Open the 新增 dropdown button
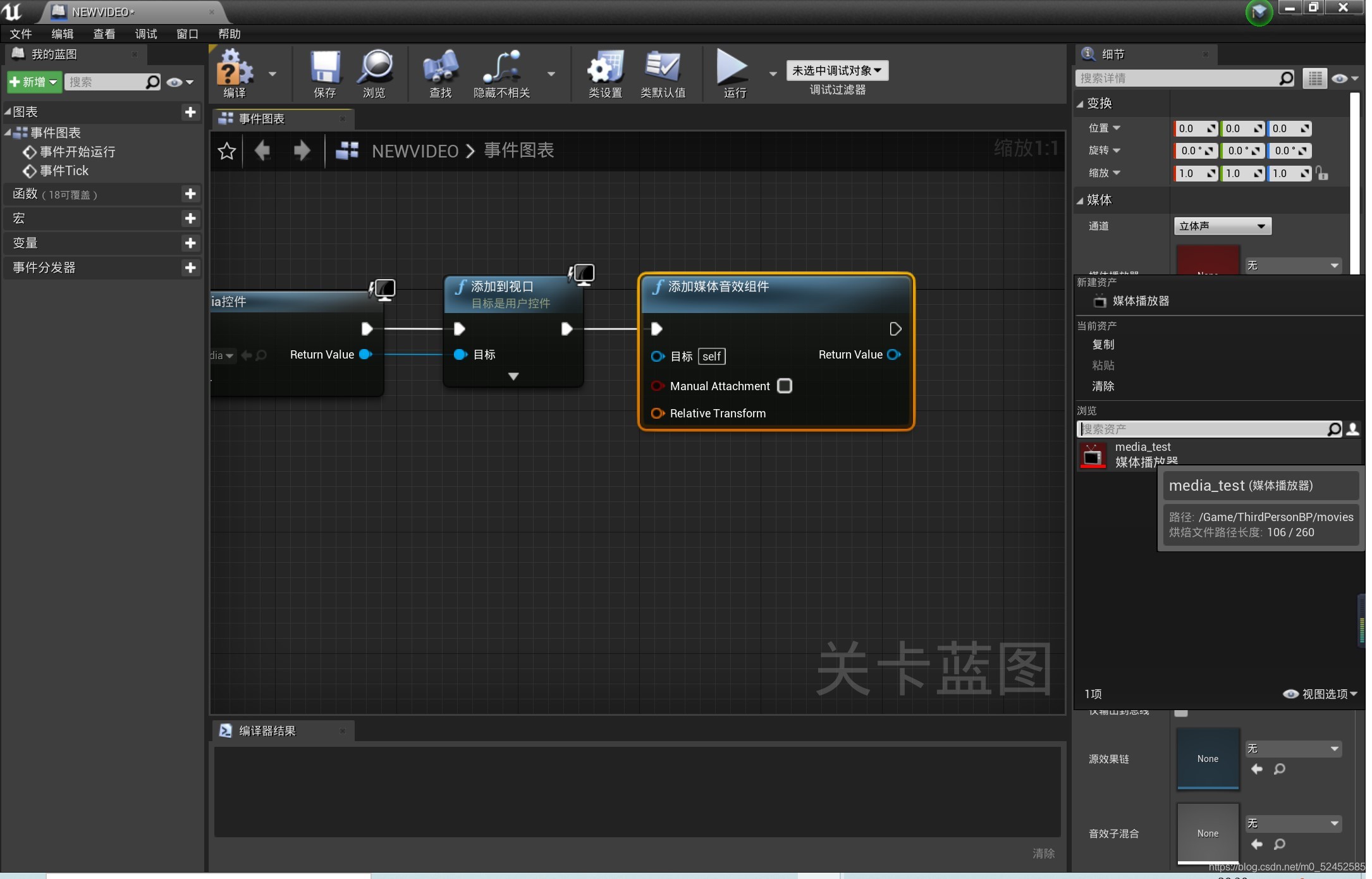Viewport: 1372px width, 879px height. 34,82
